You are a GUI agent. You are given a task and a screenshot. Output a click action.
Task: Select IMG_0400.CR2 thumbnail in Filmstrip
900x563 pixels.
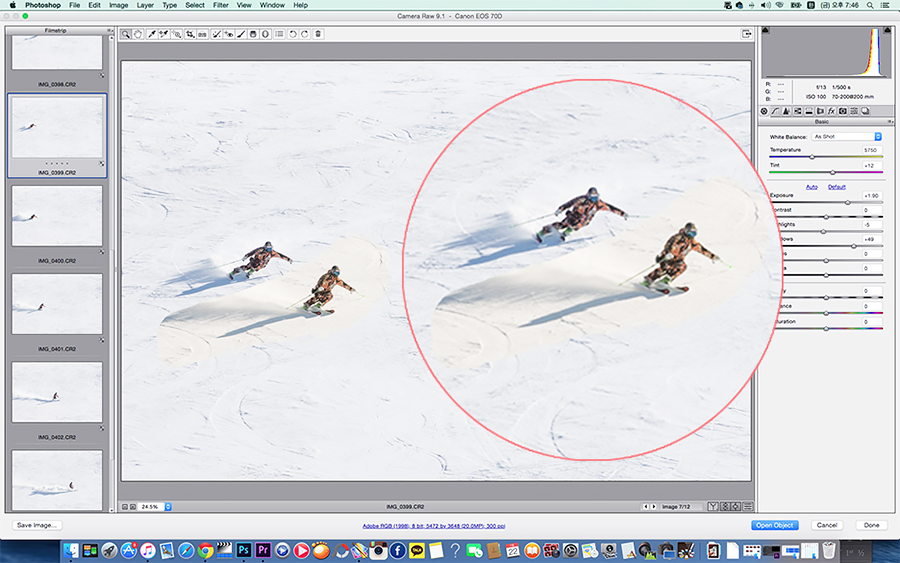[x=57, y=216]
